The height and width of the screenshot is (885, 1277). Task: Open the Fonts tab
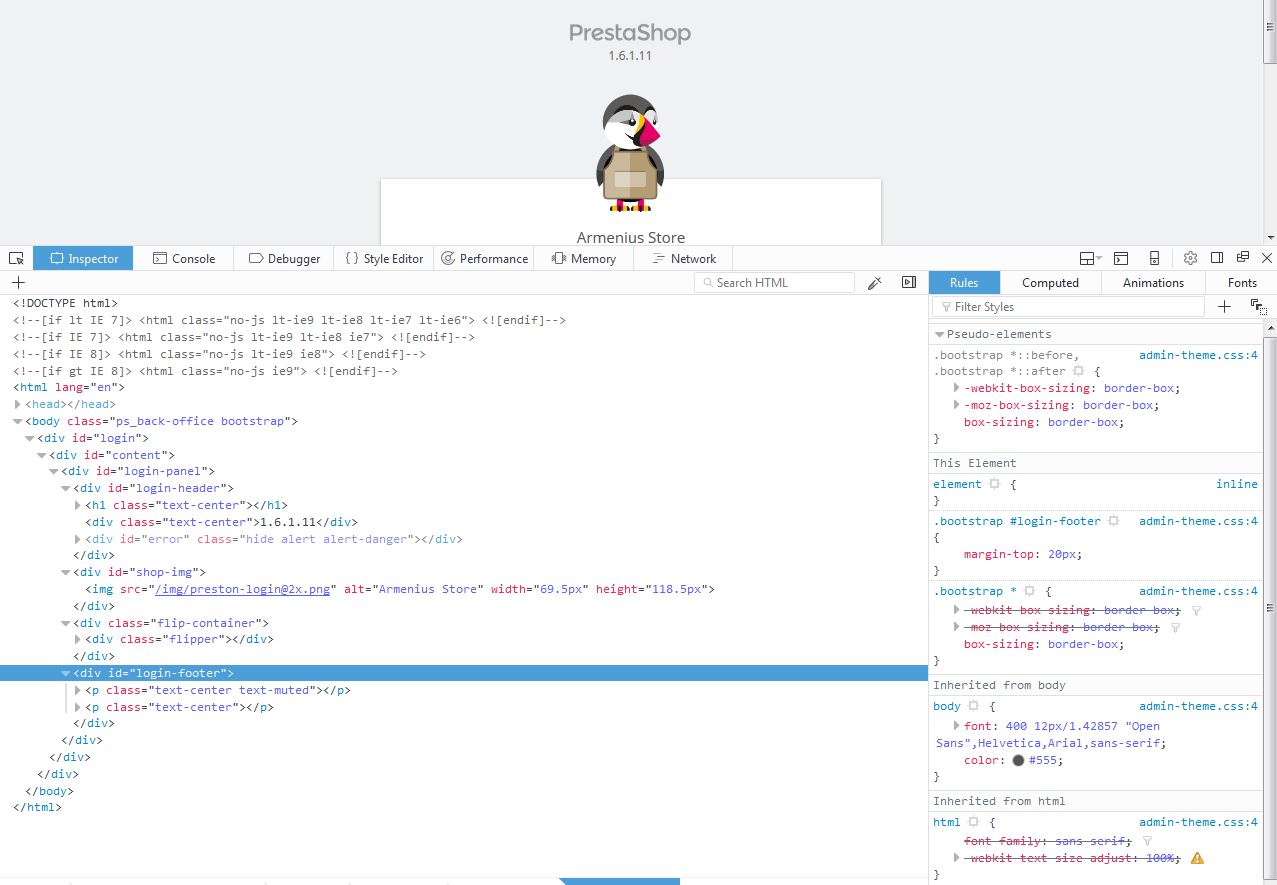pos(1242,283)
